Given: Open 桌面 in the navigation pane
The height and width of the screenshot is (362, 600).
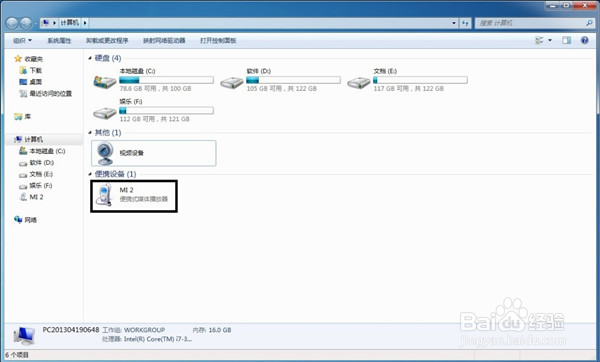Looking at the screenshot, I should tap(31, 82).
